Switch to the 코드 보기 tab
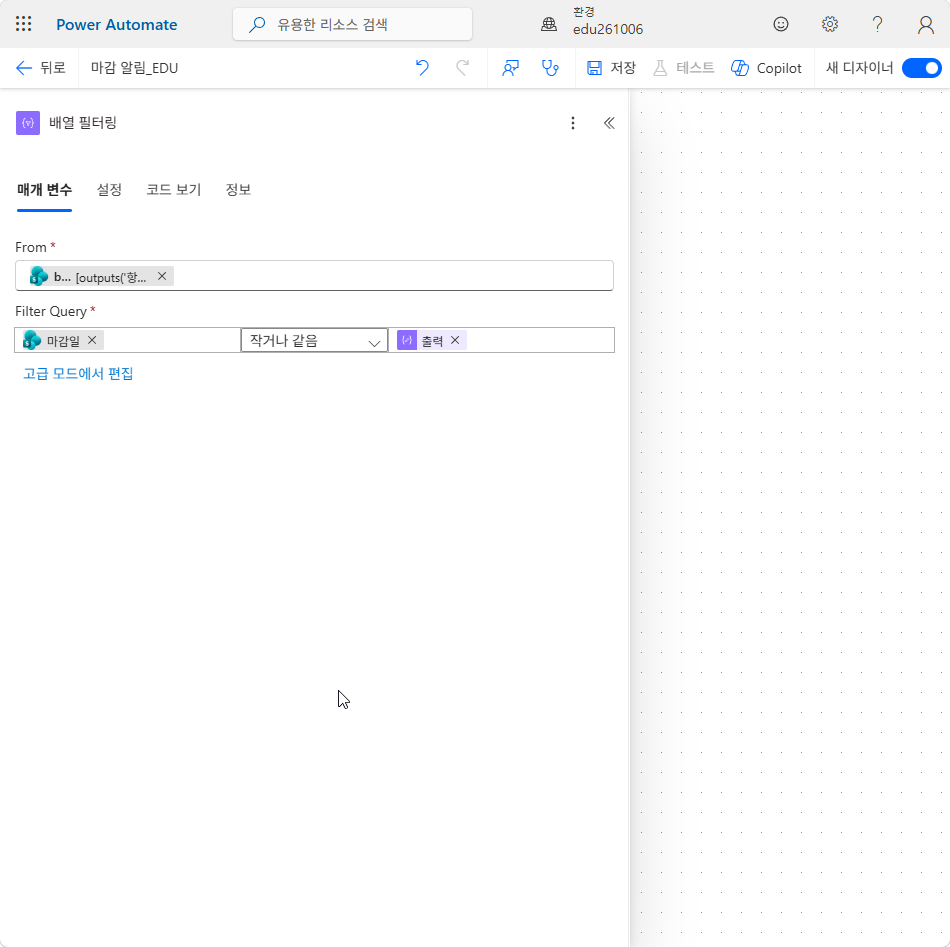Viewport: 950px width, 947px height. click(173, 190)
